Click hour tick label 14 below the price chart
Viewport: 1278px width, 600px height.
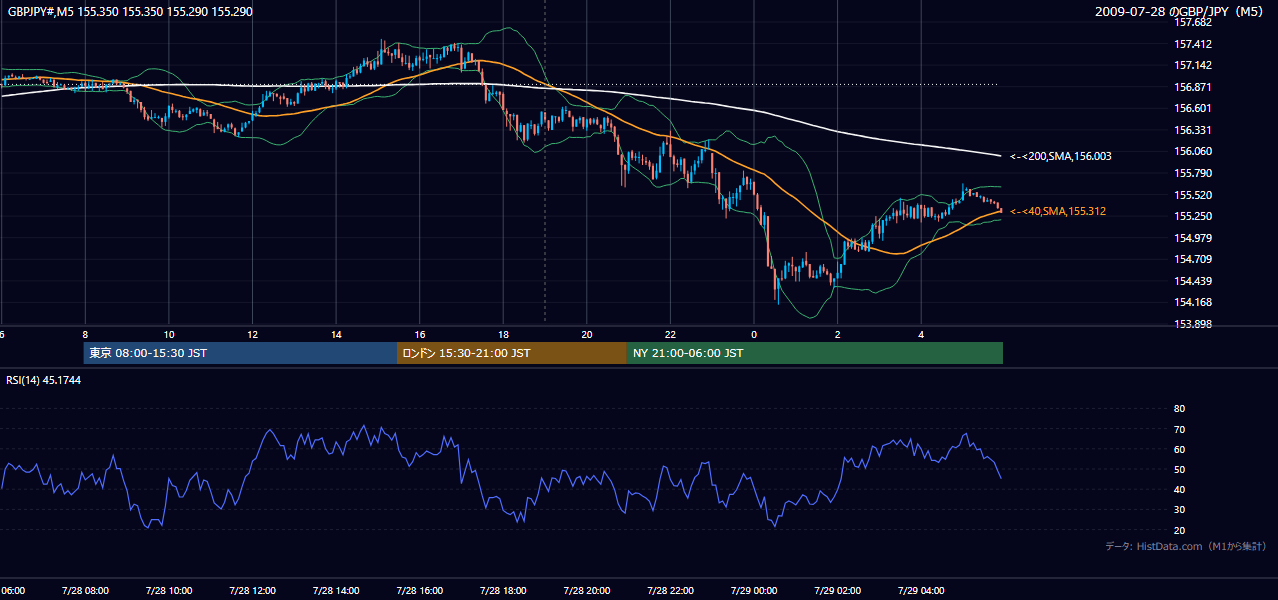(337, 335)
